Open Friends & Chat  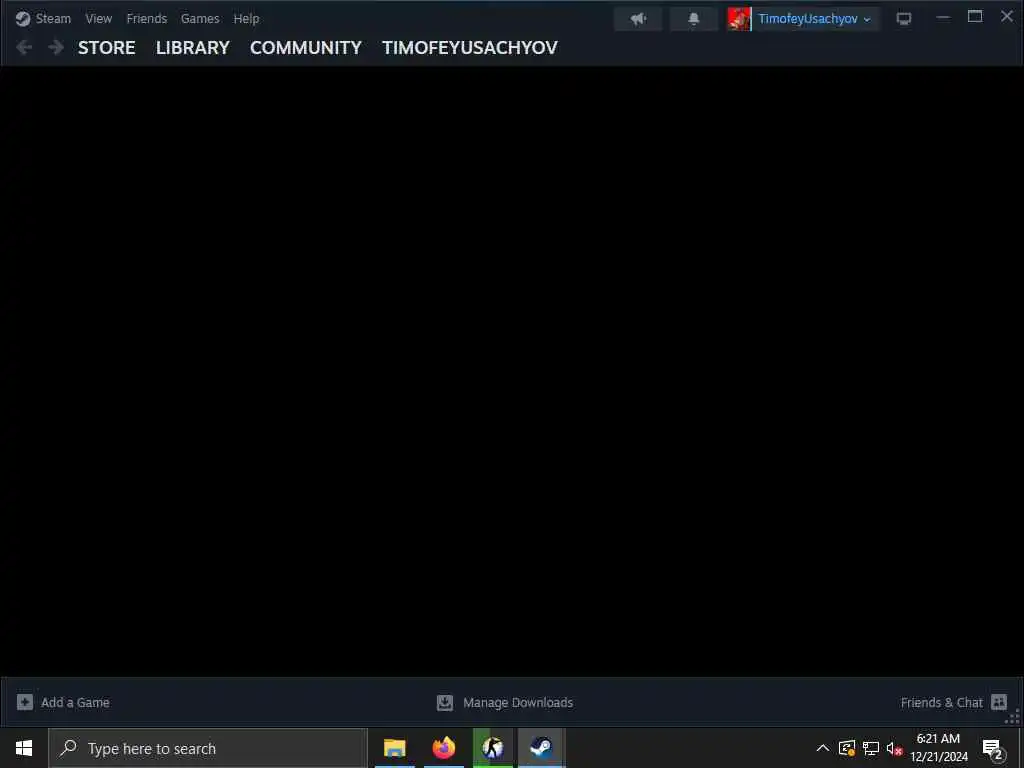click(x=941, y=703)
